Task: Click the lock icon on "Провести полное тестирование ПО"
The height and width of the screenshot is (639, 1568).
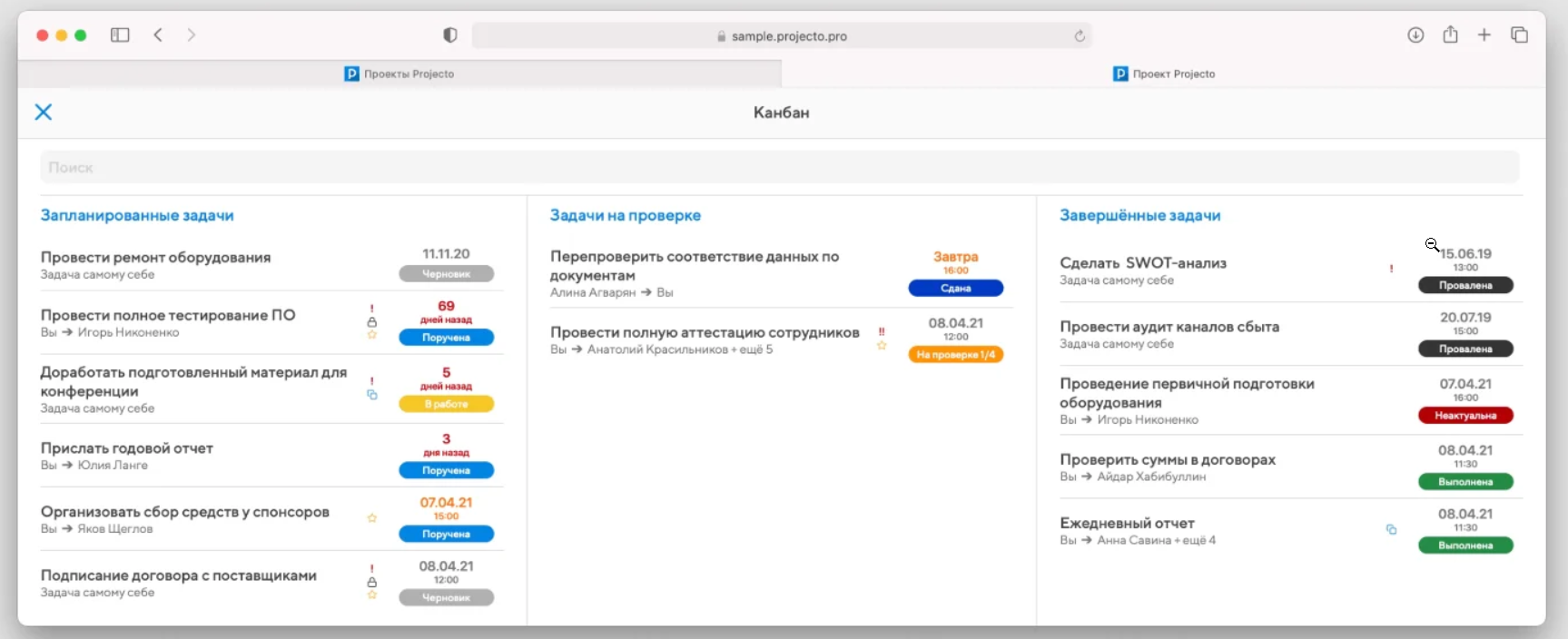Action: 372,322
